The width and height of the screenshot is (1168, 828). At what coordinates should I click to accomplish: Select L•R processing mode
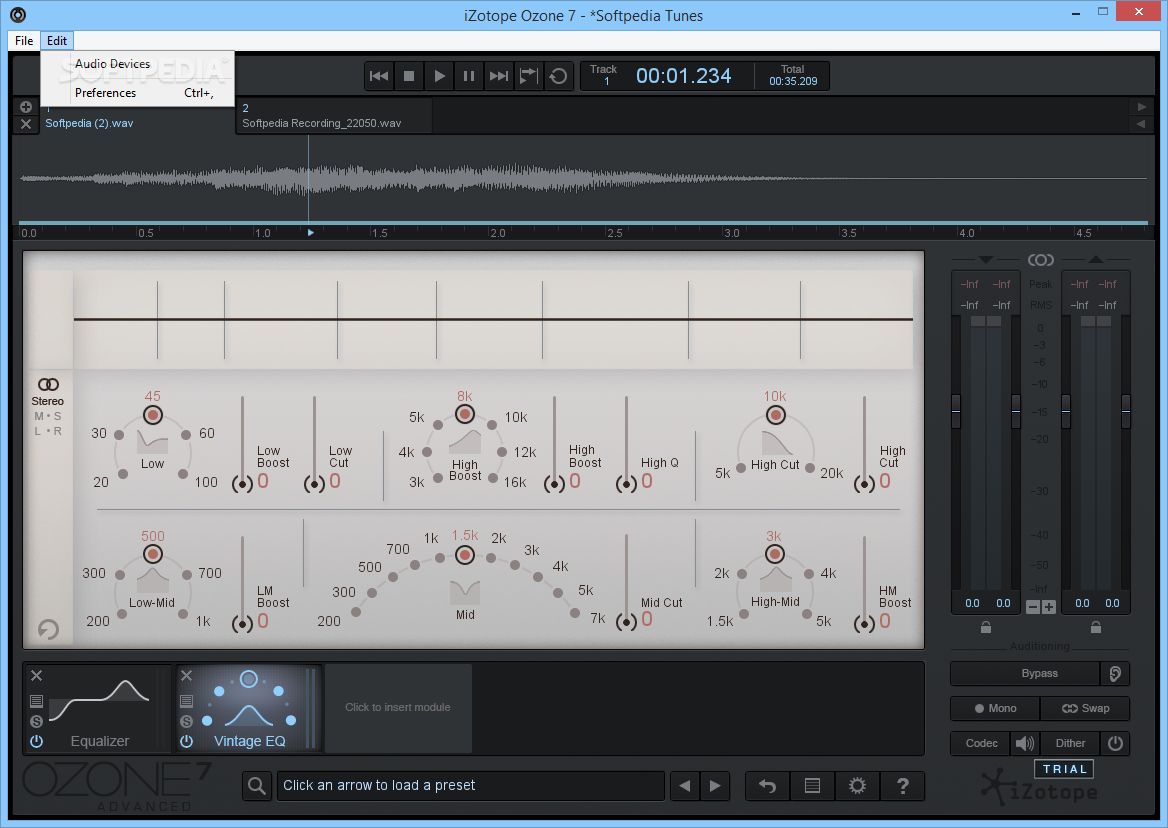click(48, 431)
